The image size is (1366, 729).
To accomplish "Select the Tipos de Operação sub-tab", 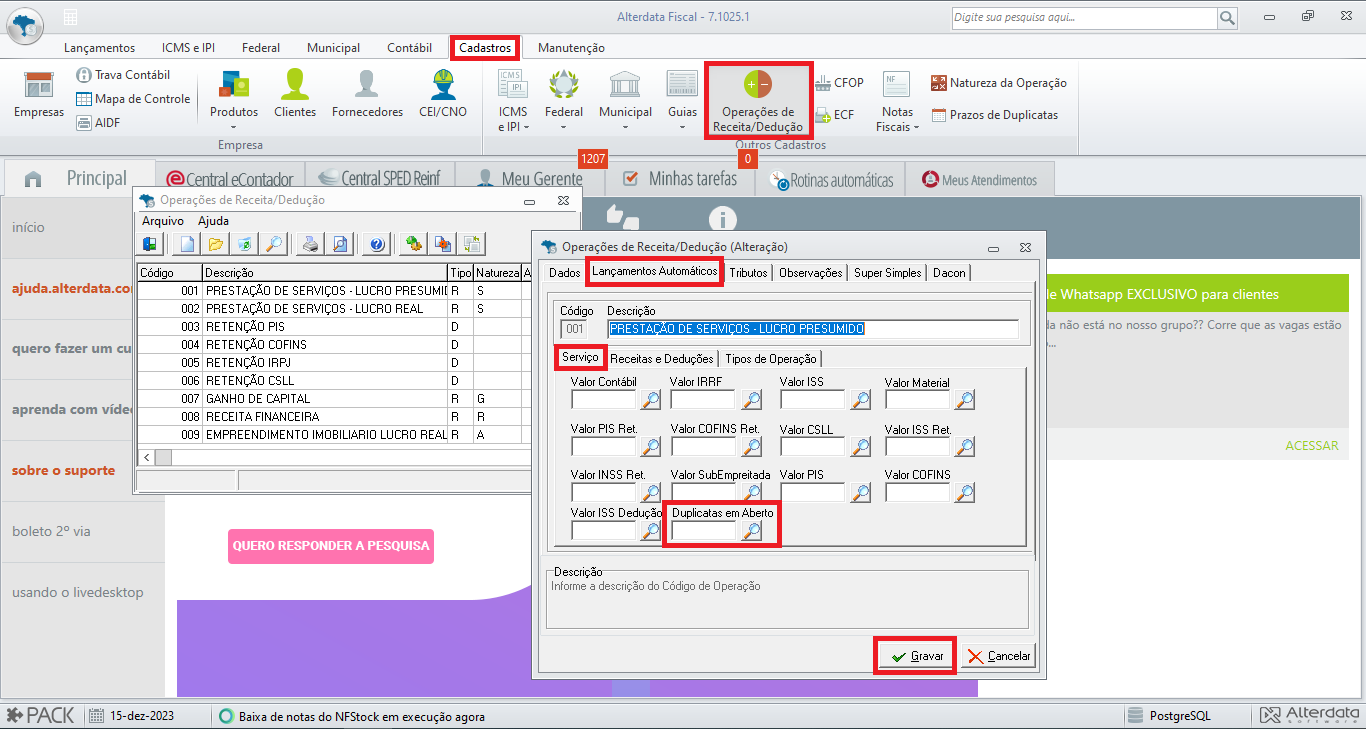I will click(x=771, y=358).
